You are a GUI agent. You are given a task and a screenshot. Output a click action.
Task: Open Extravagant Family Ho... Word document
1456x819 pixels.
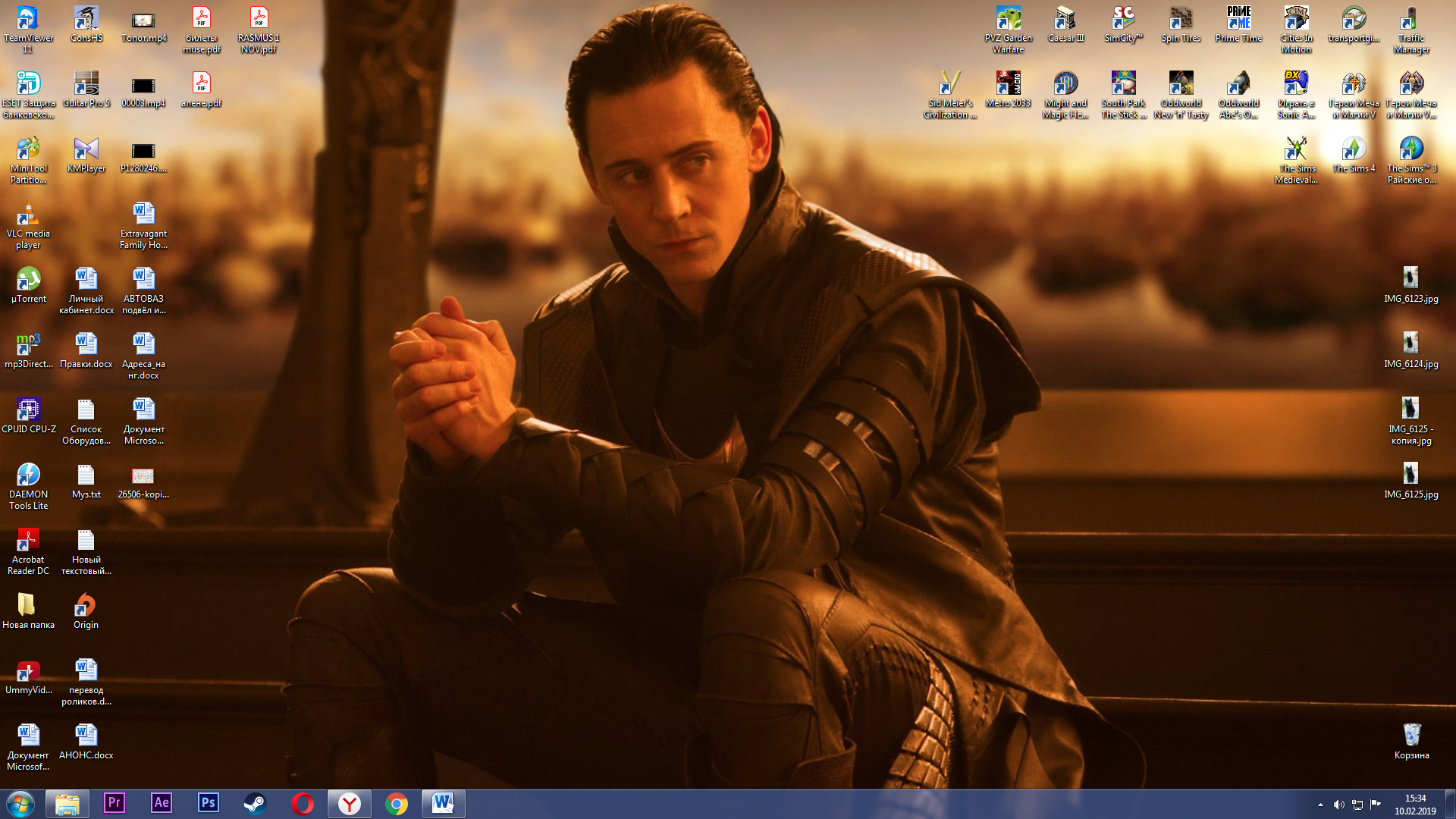(143, 225)
